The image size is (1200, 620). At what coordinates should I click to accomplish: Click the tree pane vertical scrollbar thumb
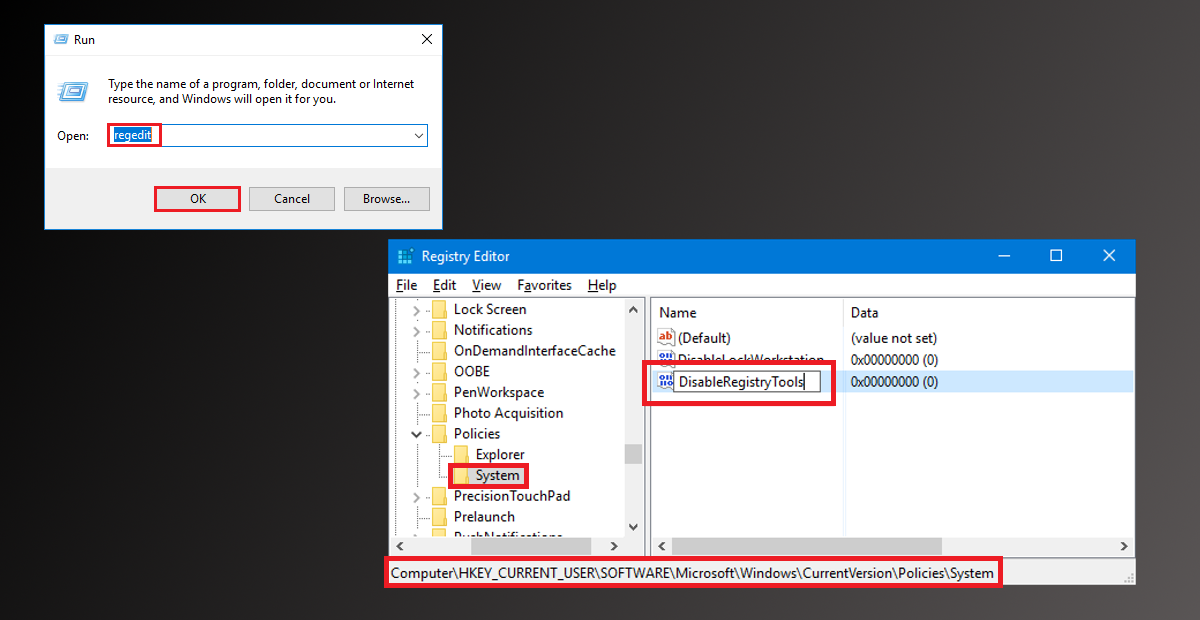coord(633,454)
